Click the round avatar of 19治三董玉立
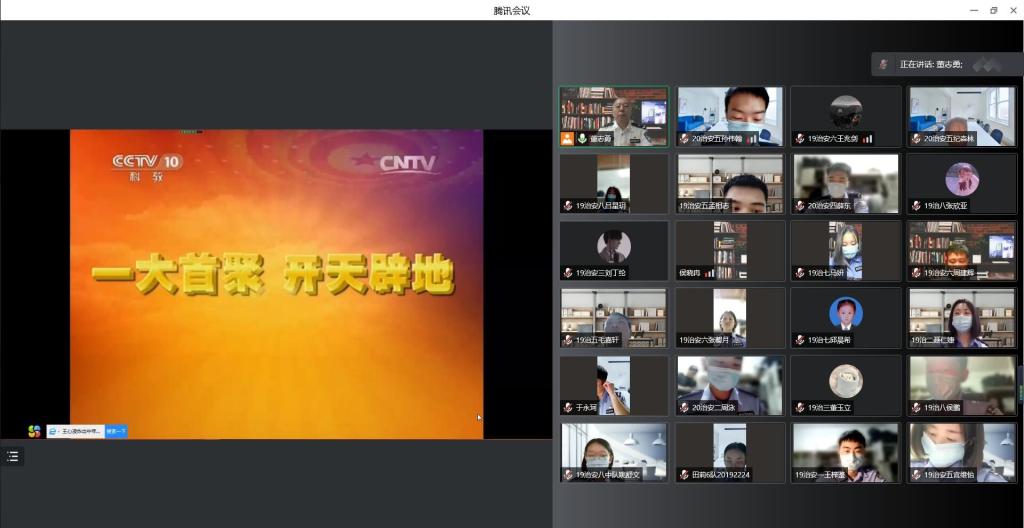Image resolution: width=1024 pixels, height=528 pixels. pos(846,381)
